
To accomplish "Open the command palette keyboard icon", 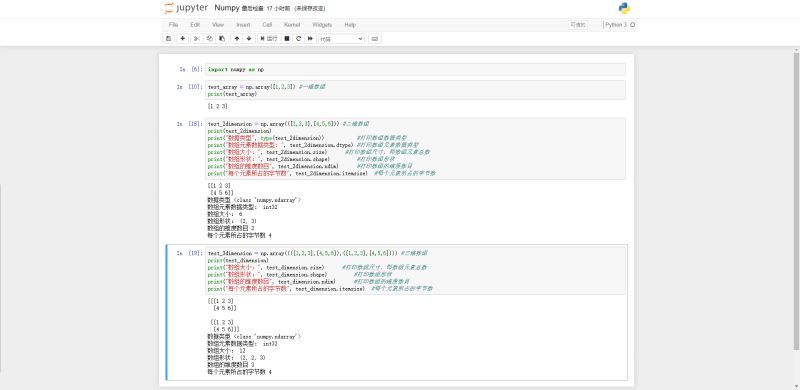I will click(x=374, y=39).
